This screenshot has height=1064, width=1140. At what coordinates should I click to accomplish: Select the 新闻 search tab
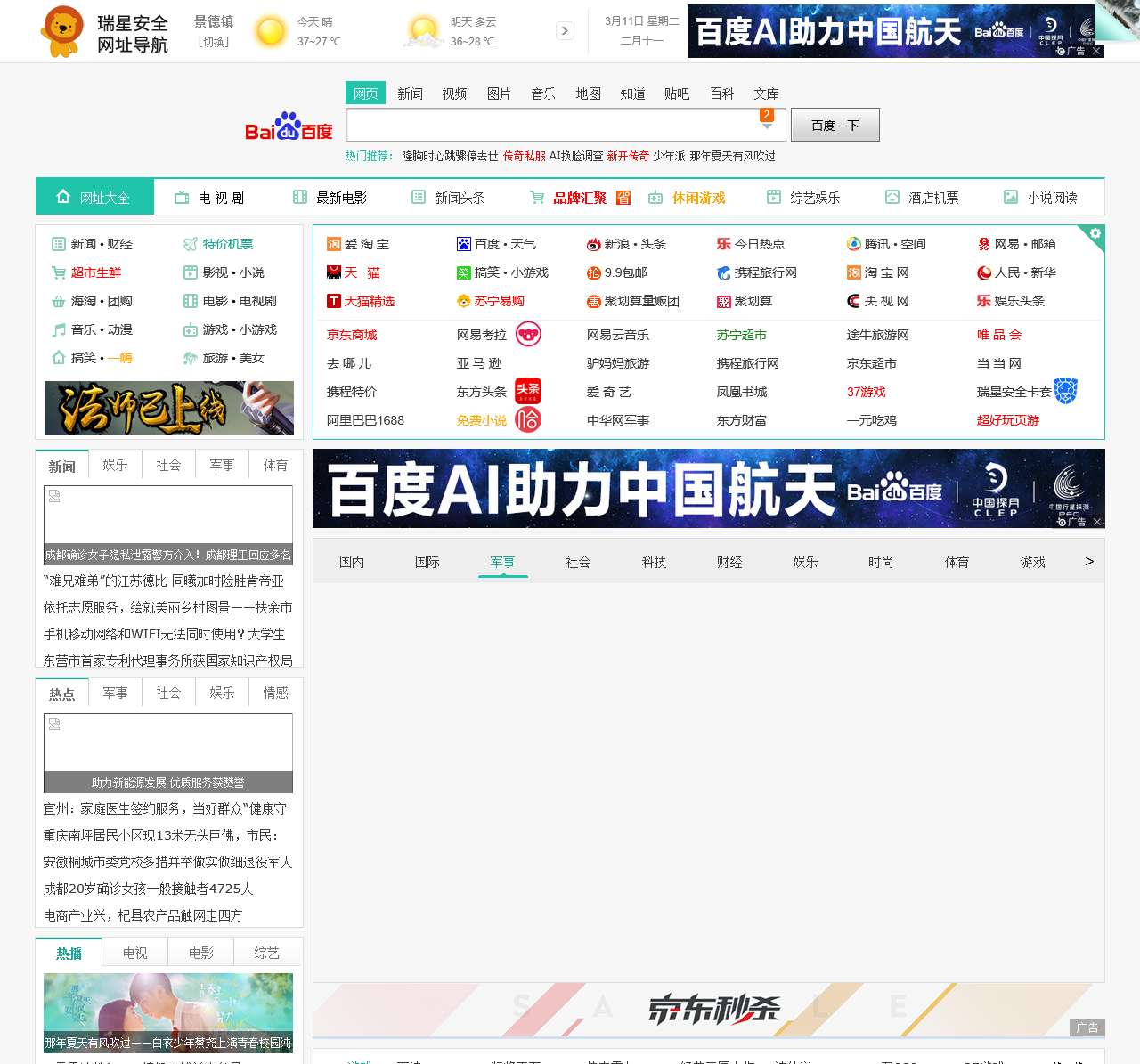point(410,93)
